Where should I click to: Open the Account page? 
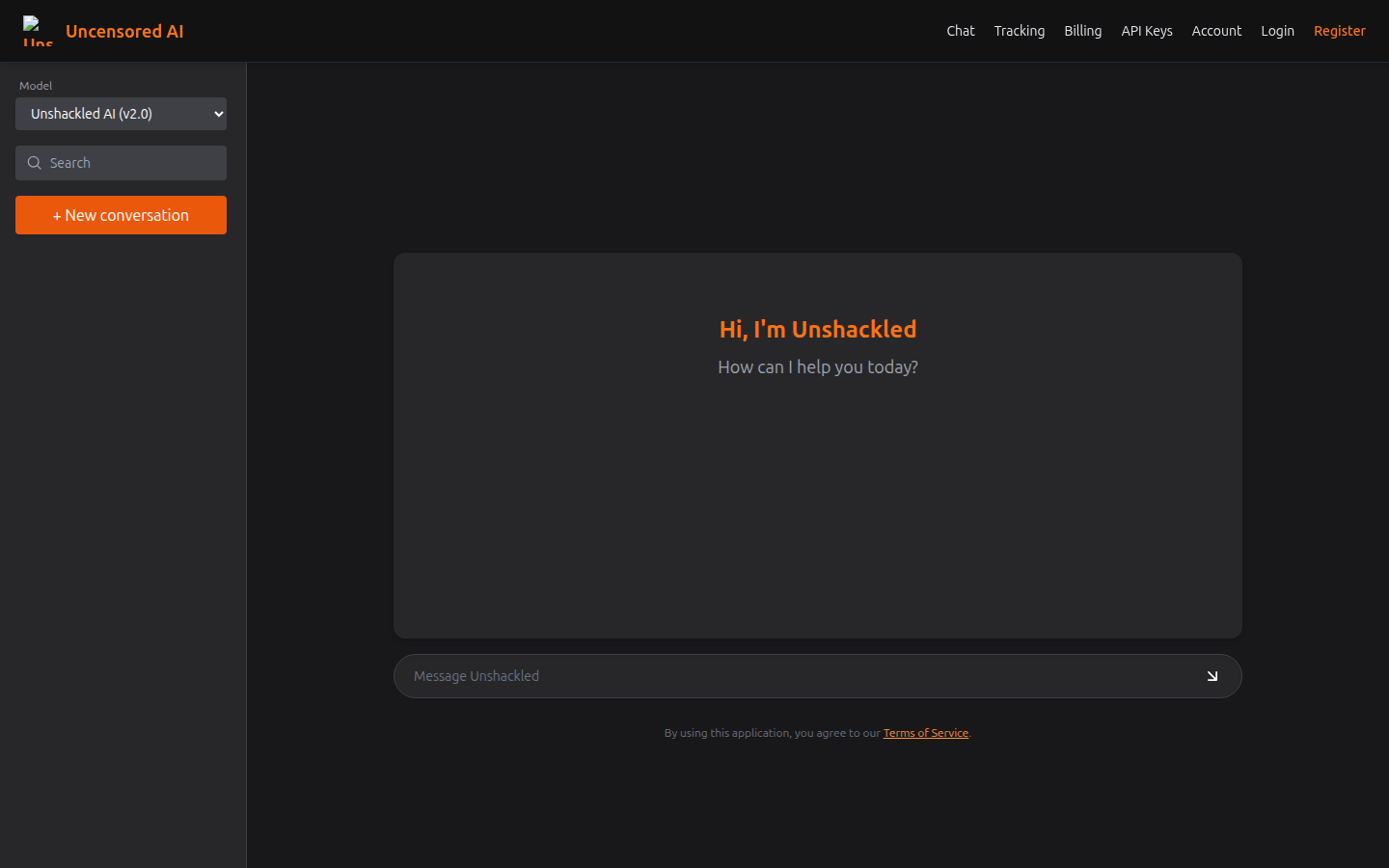[1215, 31]
